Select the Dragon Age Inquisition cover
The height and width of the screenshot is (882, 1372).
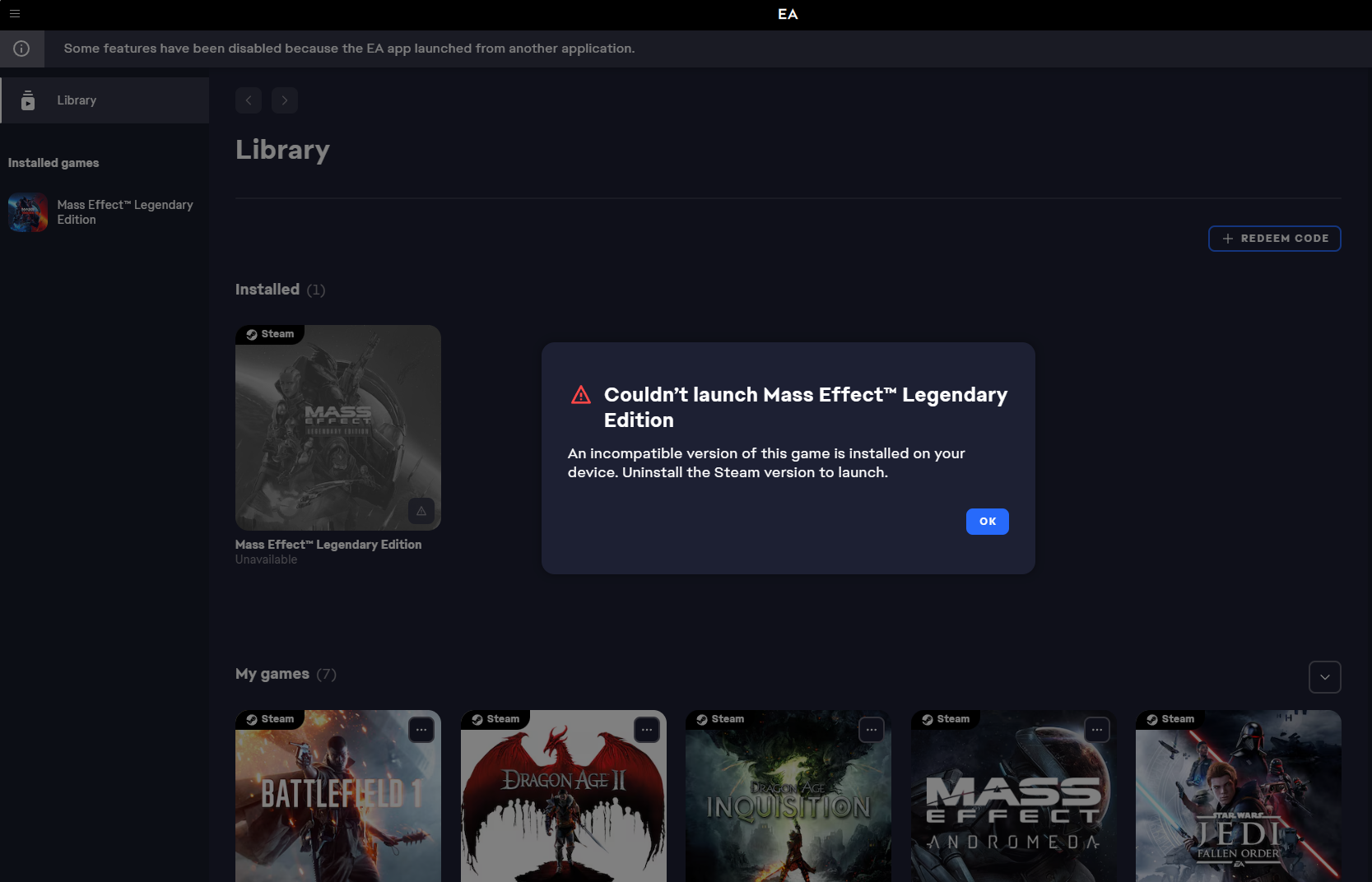pyautogui.click(x=788, y=796)
